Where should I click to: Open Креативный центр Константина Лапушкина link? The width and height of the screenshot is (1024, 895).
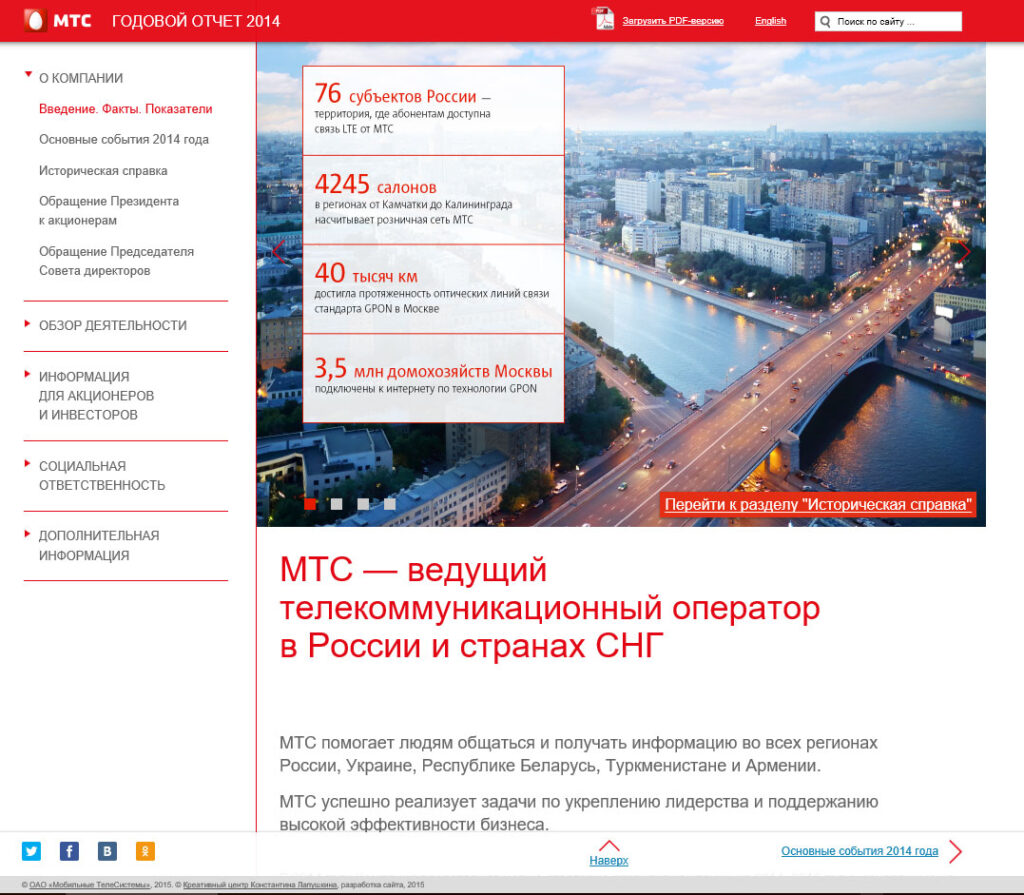260,885
